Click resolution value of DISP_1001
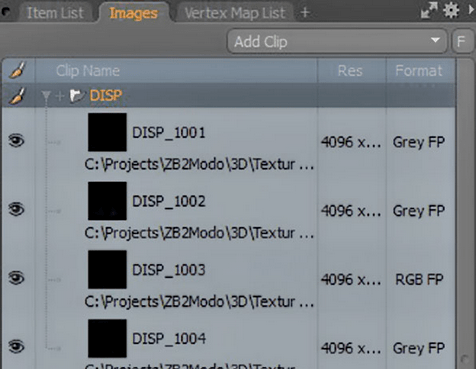476x369 pixels. 351,142
